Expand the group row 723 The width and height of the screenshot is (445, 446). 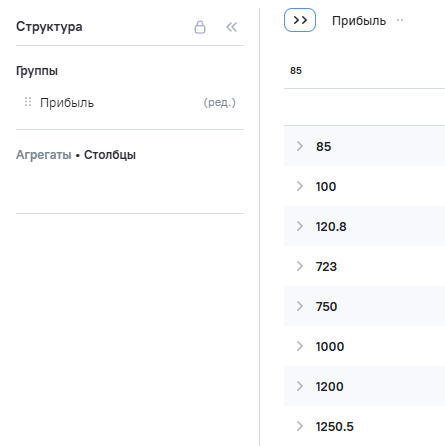pos(300,266)
